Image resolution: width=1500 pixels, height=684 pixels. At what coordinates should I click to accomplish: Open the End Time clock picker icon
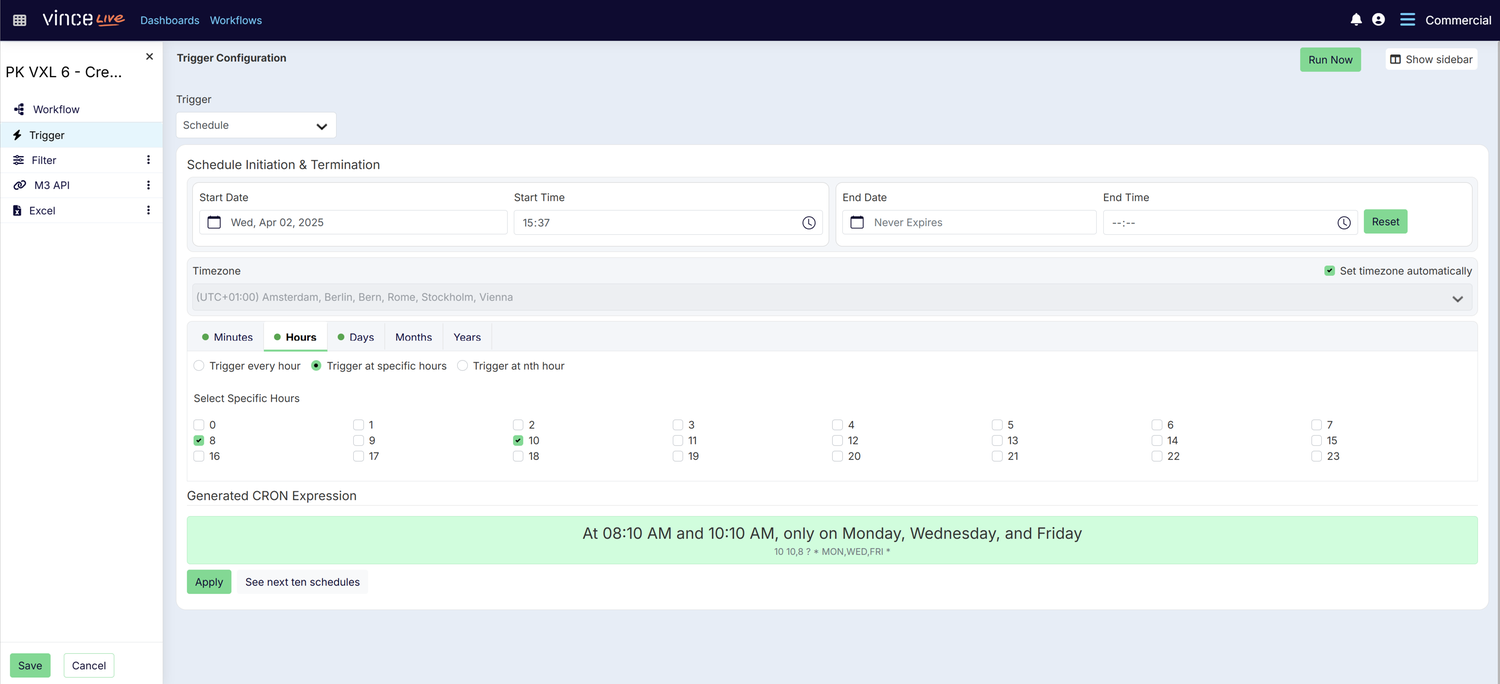click(x=1344, y=222)
